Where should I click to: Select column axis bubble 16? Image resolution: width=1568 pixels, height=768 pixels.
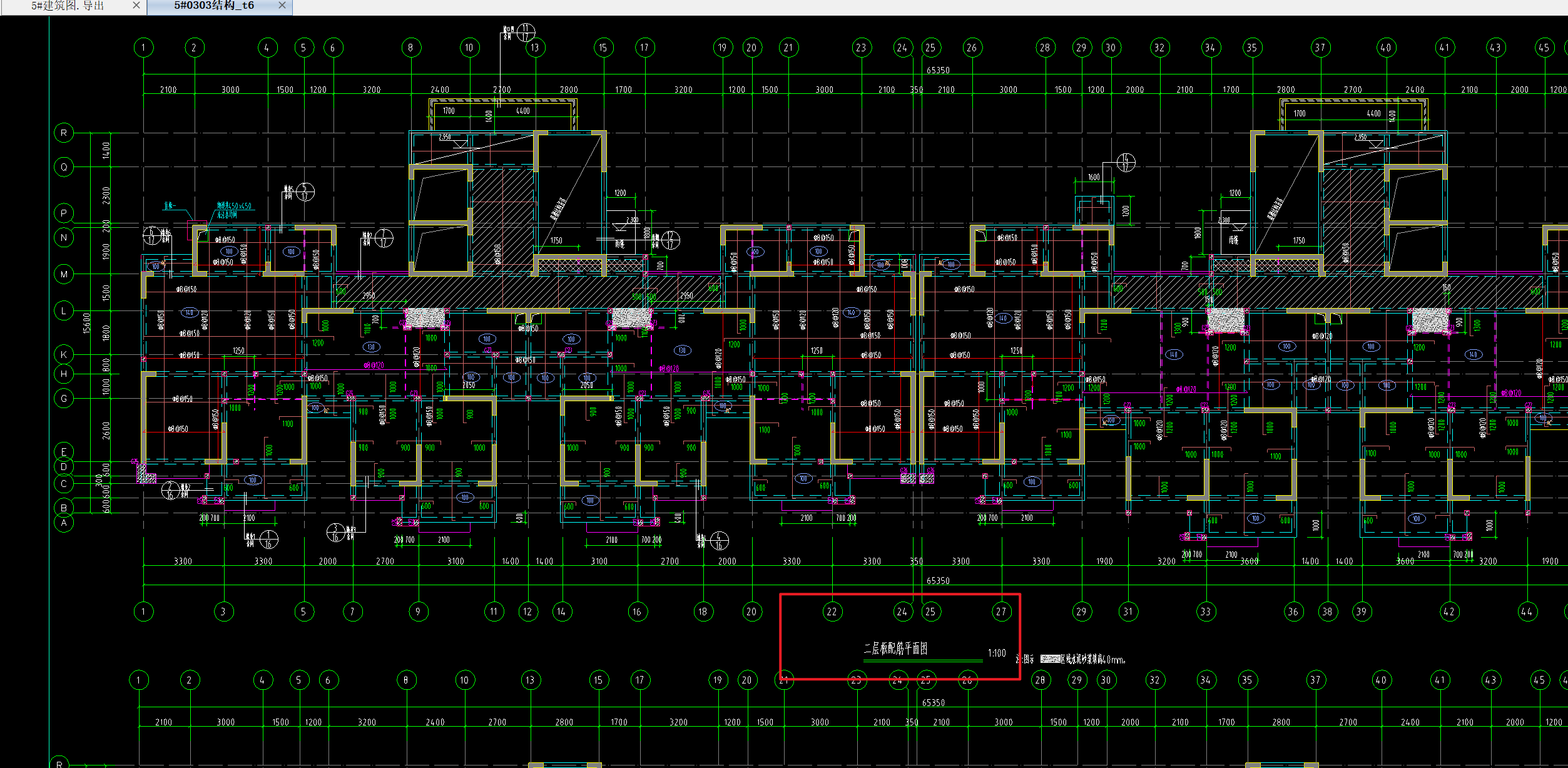click(637, 612)
